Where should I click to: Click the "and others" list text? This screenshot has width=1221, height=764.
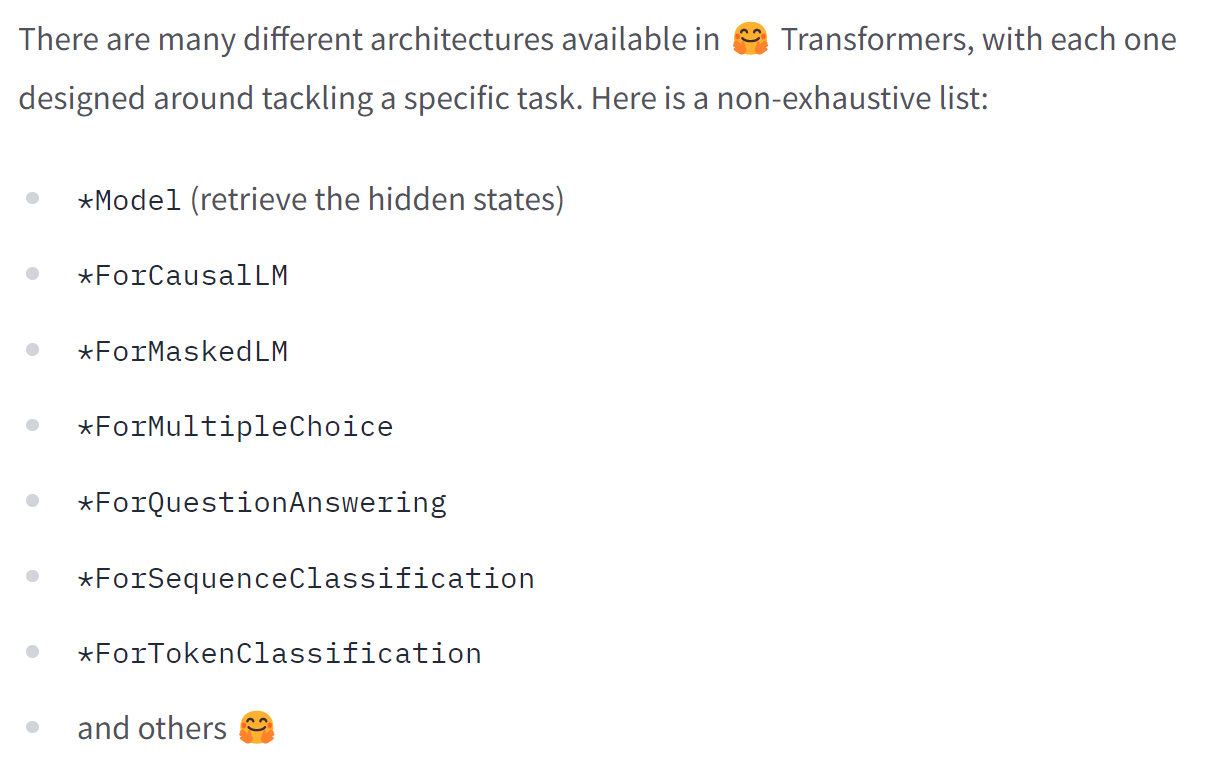(152, 728)
